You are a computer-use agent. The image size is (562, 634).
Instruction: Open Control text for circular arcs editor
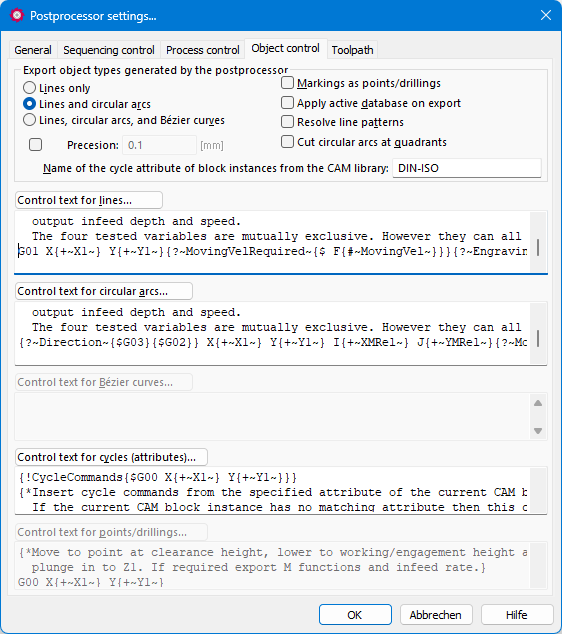point(104,291)
